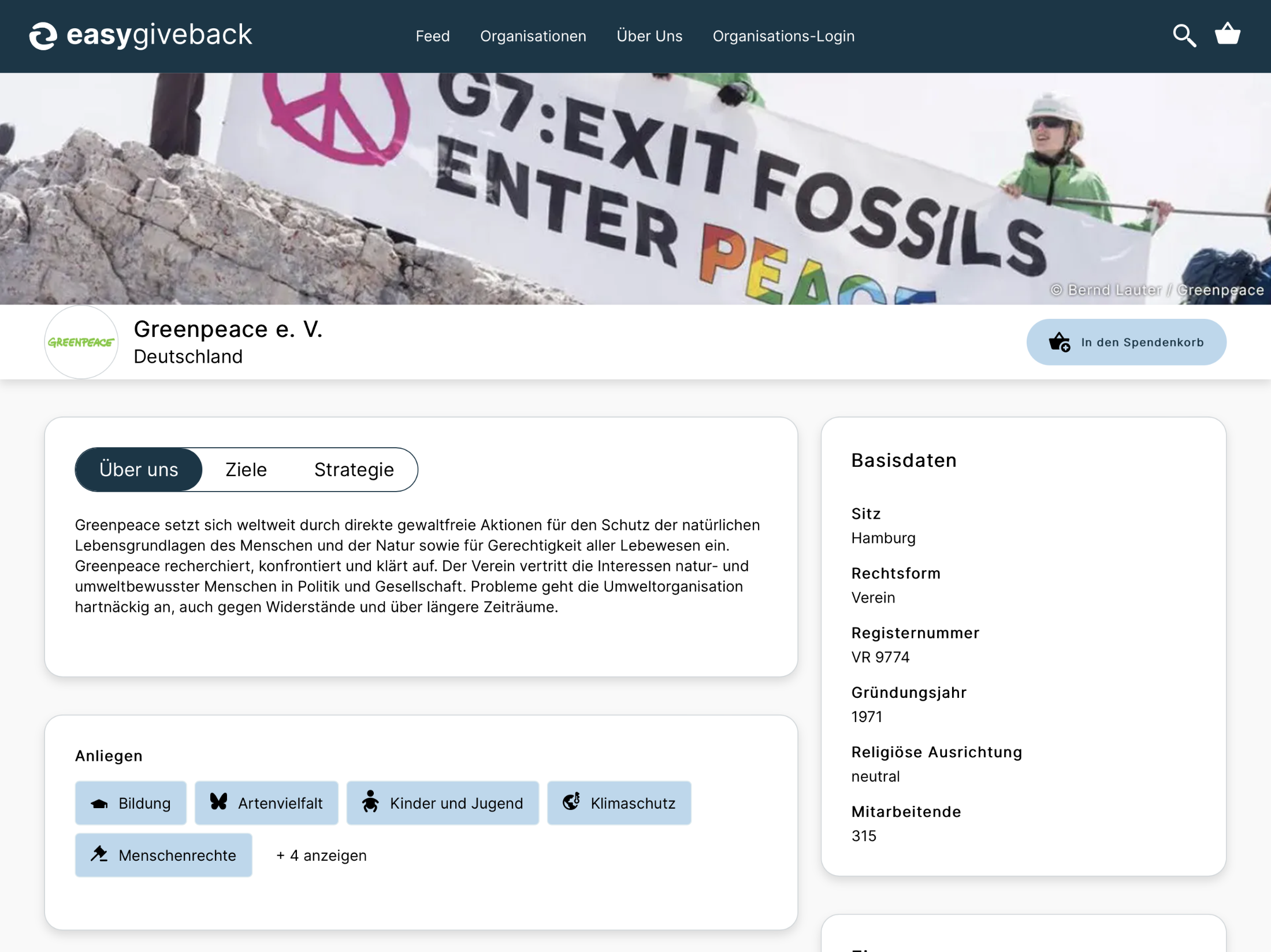This screenshot has width=1271, height=952.
Task: Click the gavel icon for Menschenrechte
Action: pyautogui.click(x=99, y=854)
